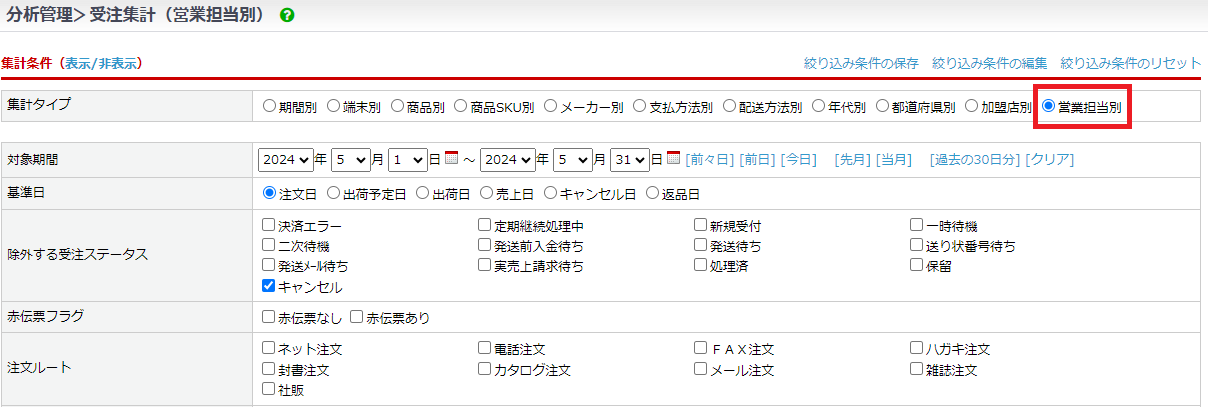Check the カタログ注文 order route
Screen dimensions: 1208x407
(485, 369)
